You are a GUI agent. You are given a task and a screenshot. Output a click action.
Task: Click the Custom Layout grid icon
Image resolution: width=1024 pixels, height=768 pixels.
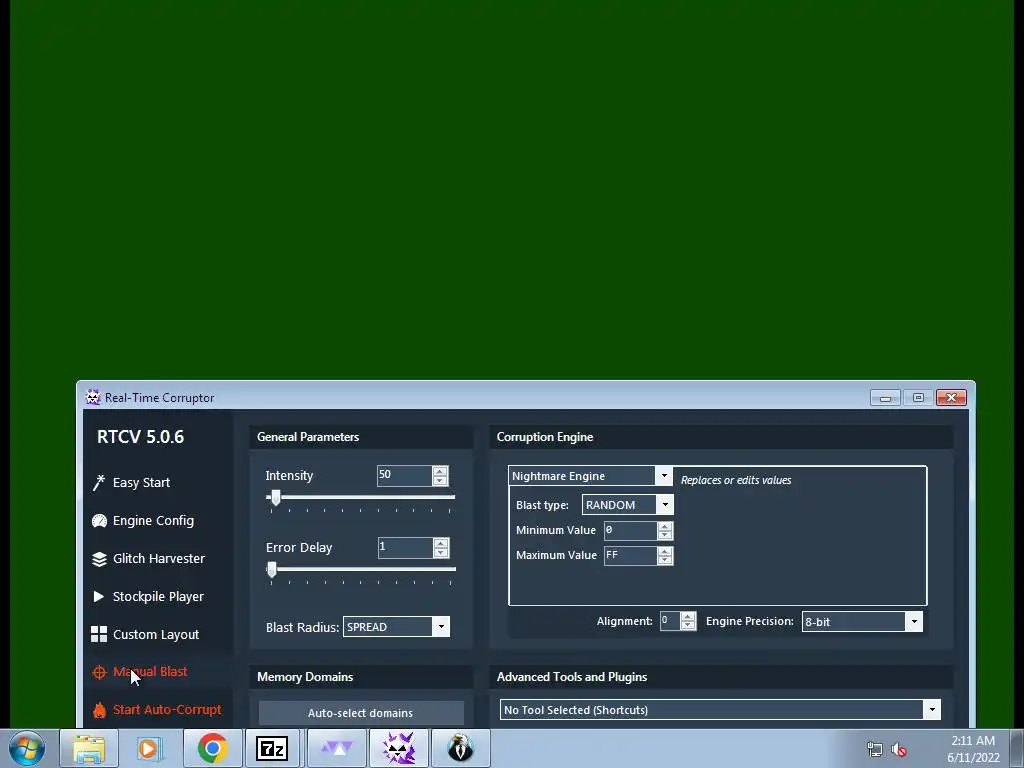coord(99,634)
